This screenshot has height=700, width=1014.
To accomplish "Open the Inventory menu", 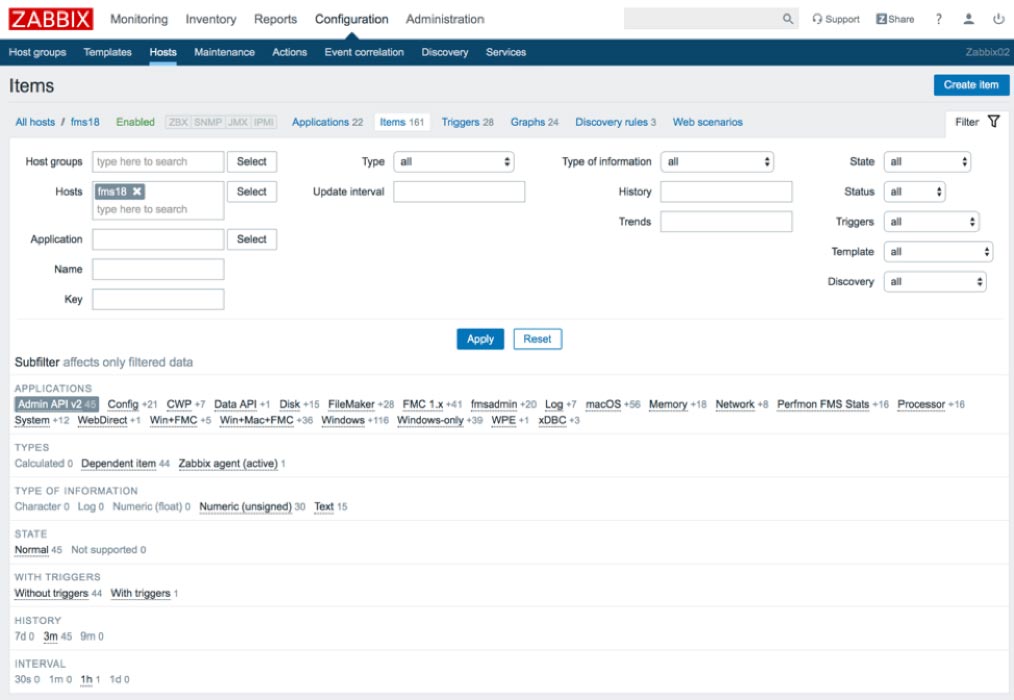I will 211,19.
